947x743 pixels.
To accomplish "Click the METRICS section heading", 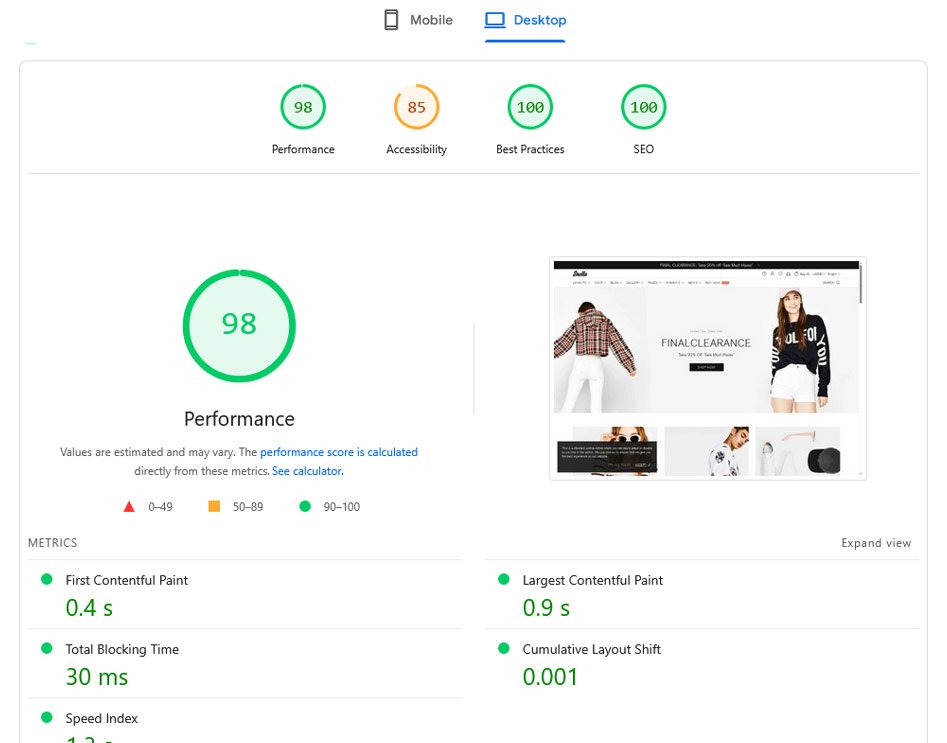I will click(x=53, y=543).
